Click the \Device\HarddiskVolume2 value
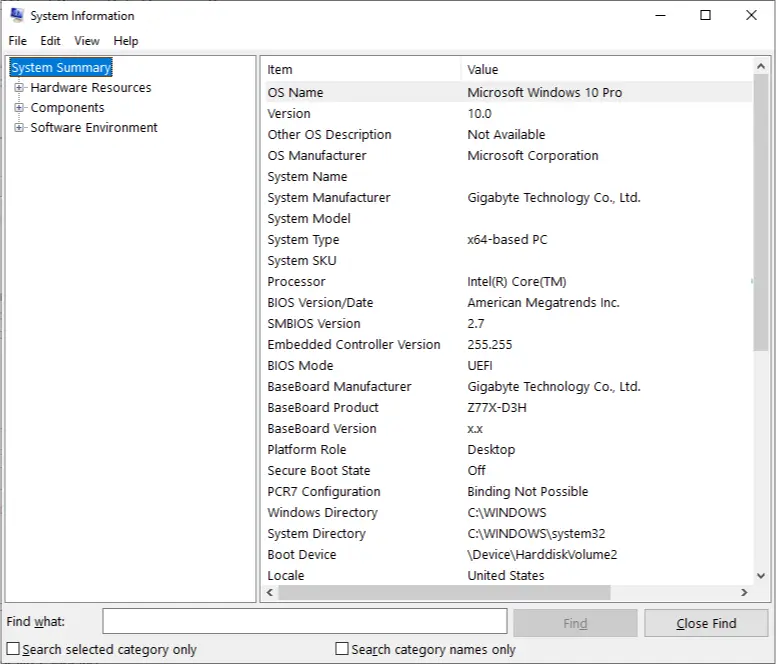 click(x=542, y=555)
